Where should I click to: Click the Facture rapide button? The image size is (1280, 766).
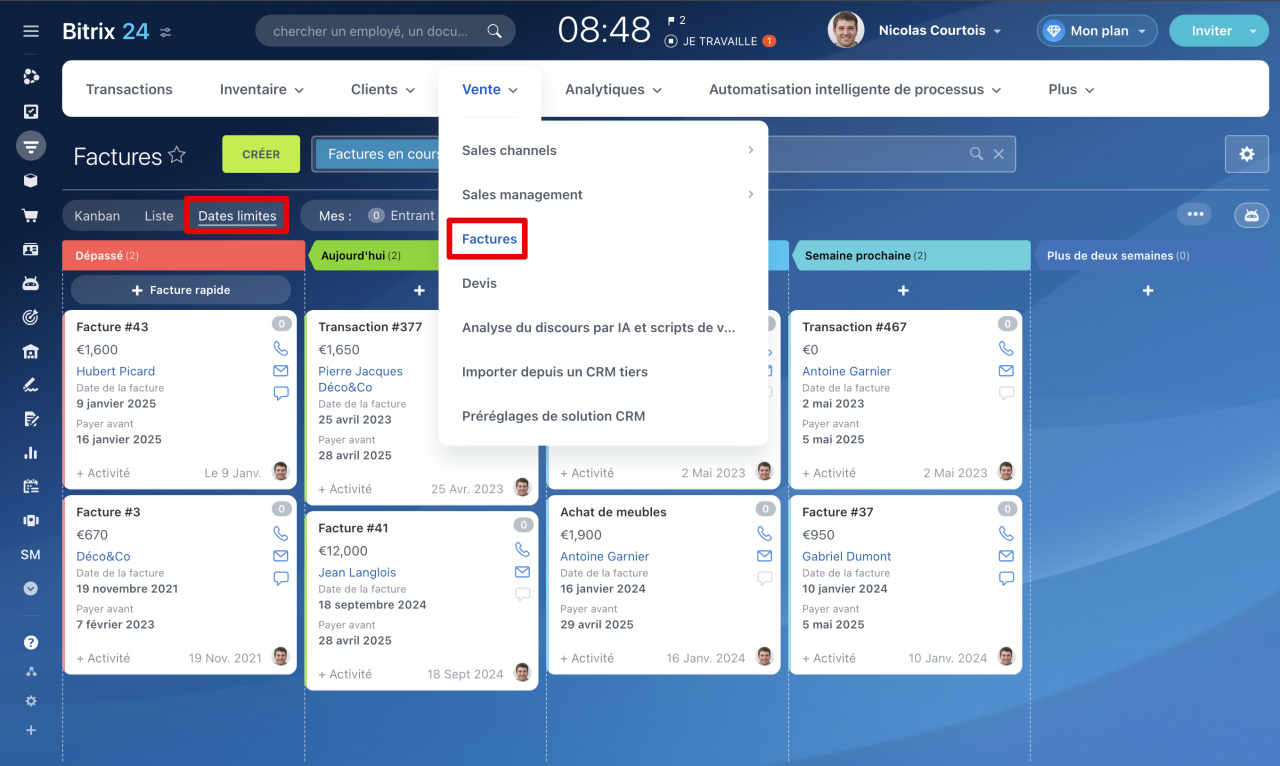tap(181, 290)
